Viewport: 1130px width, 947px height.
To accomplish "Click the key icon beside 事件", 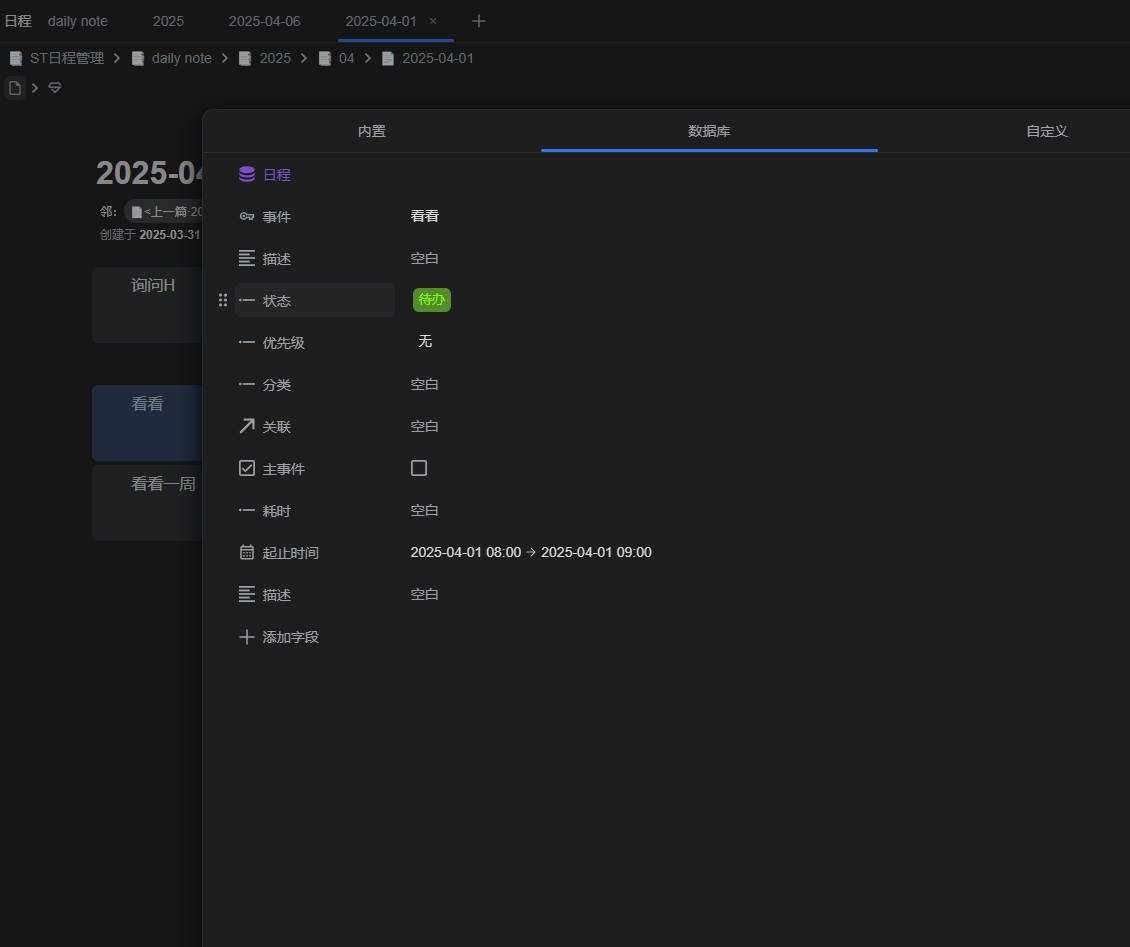I will (x=246, y=217).
